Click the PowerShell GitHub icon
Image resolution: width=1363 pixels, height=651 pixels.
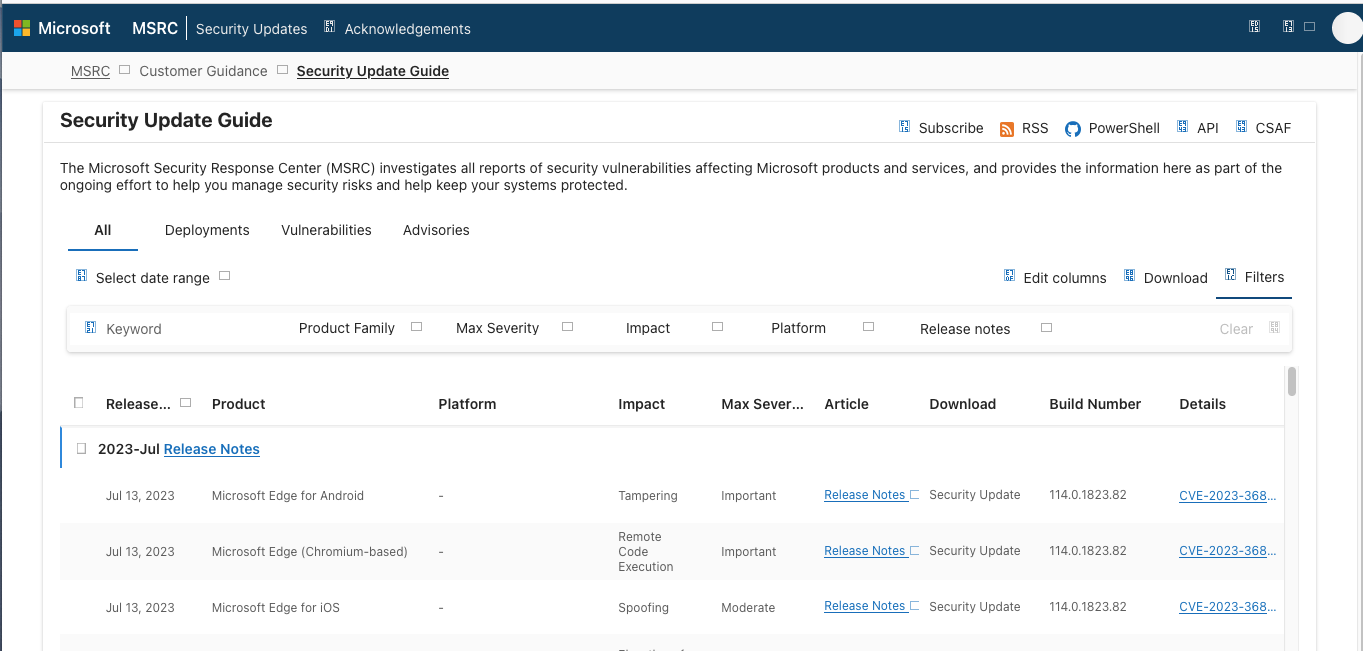pos(1073,129)
